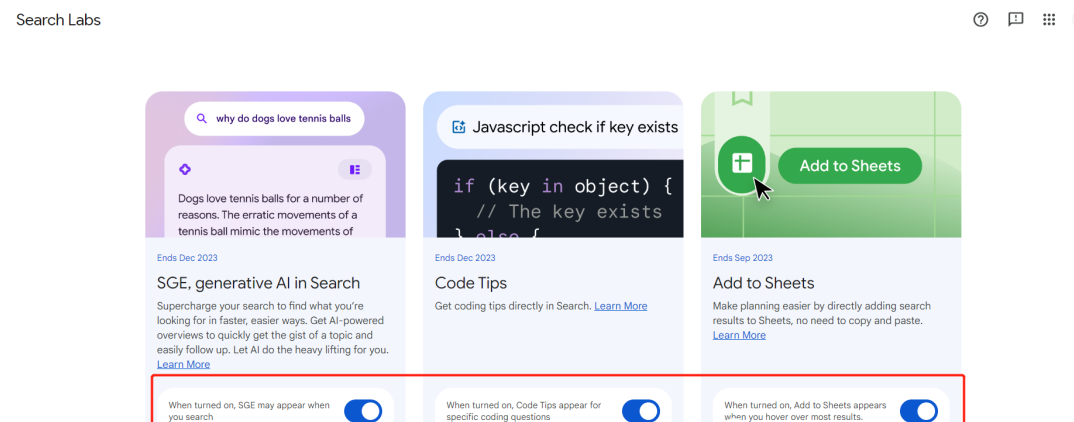Click the green Sheets plus icon
The width and height of the screenshot is (1074, 422).
pyautogui.click(x=741, y=165)
